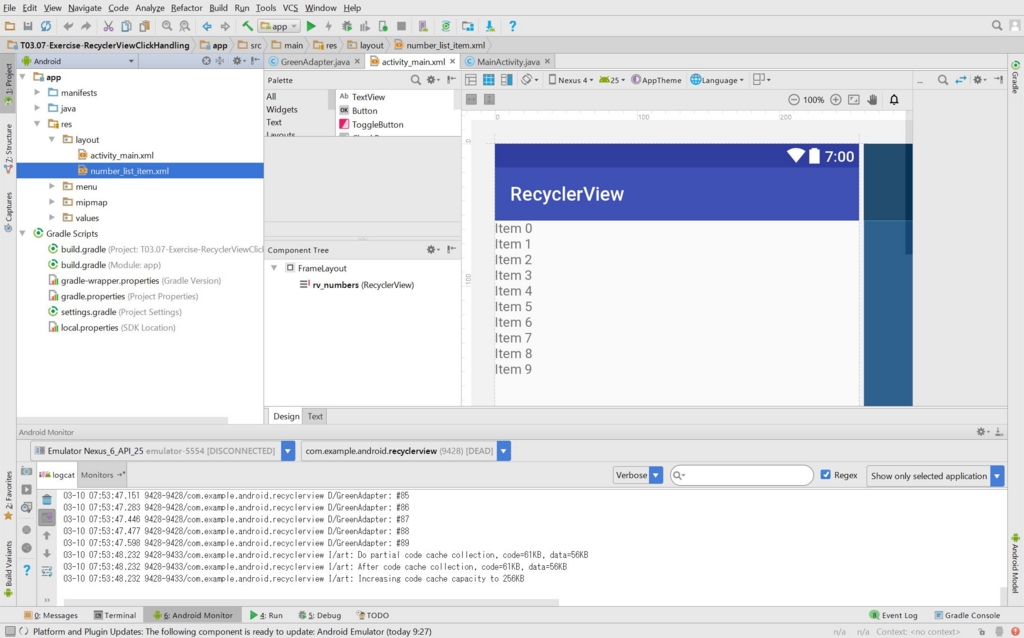Click the logcat search input field
This screenshot has width=1024, height=638.
742,475
